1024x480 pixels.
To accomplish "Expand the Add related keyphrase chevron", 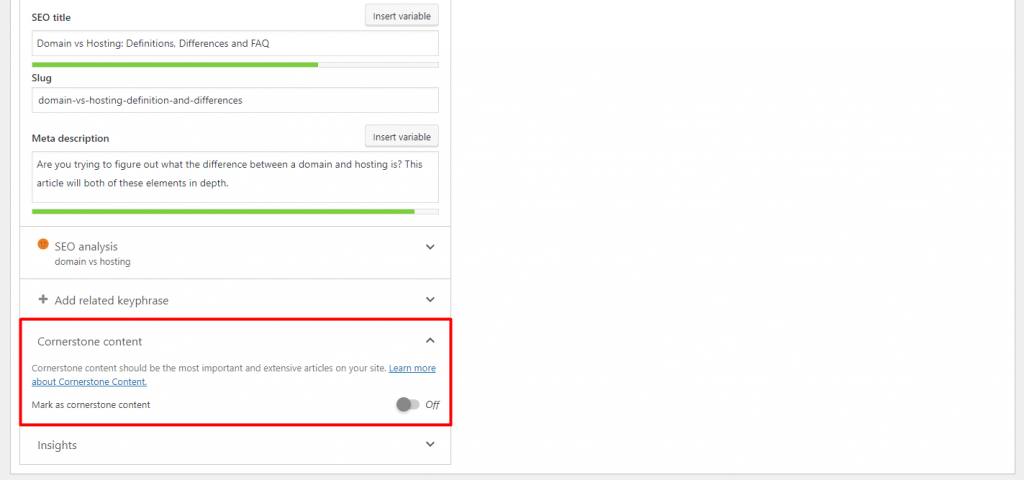I will tap(430, 300).
